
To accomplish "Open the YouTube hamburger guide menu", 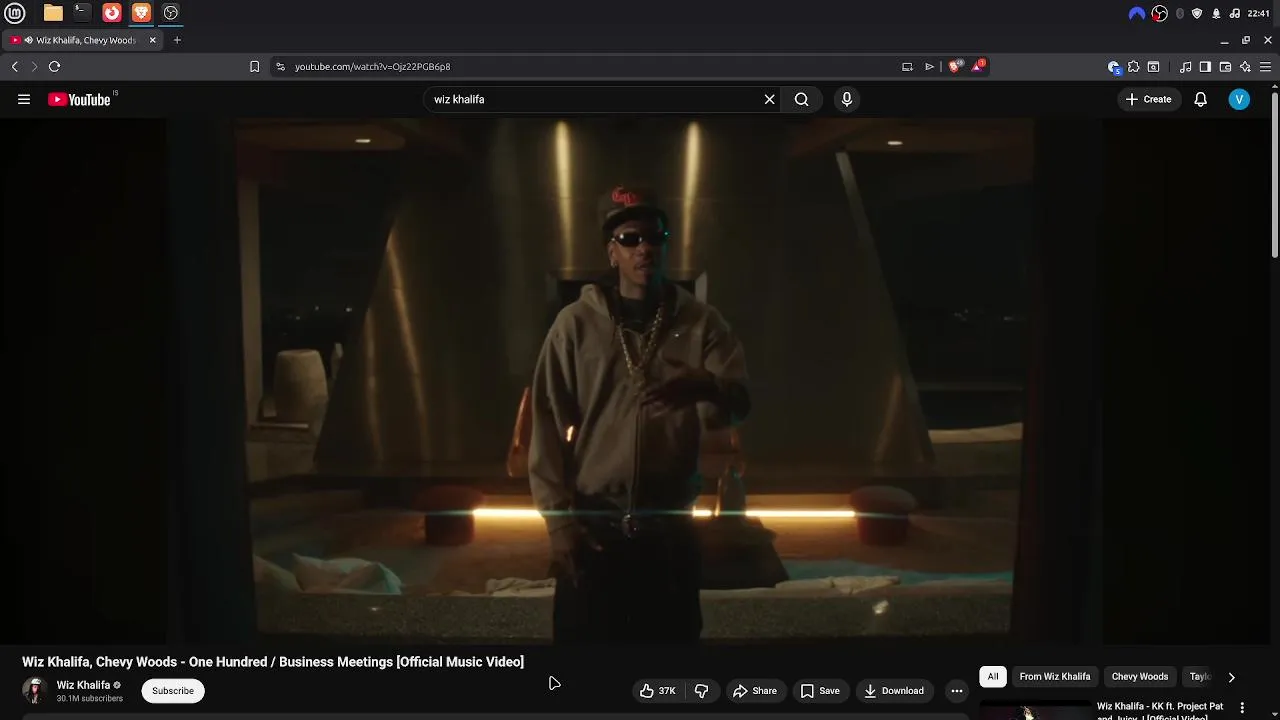I will tap(24, 99).
